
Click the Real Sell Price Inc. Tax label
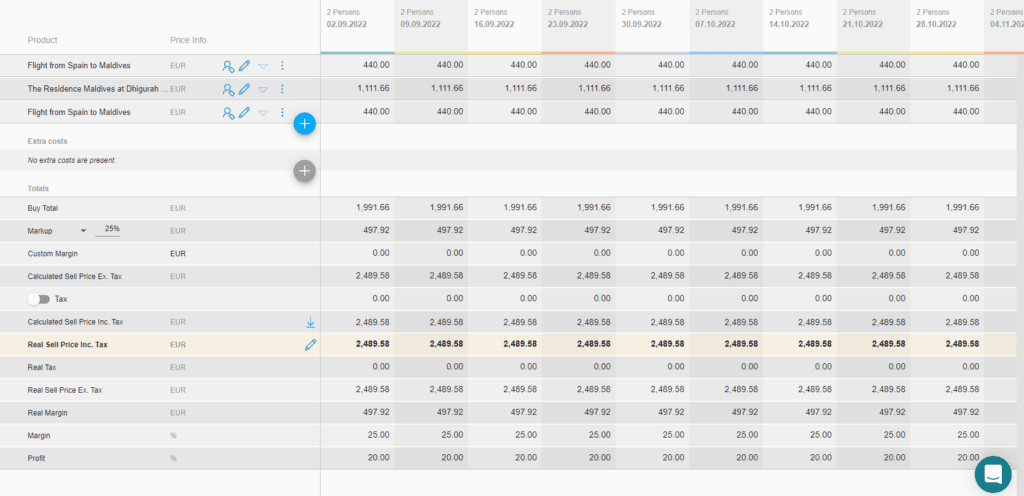coord(68,345)
